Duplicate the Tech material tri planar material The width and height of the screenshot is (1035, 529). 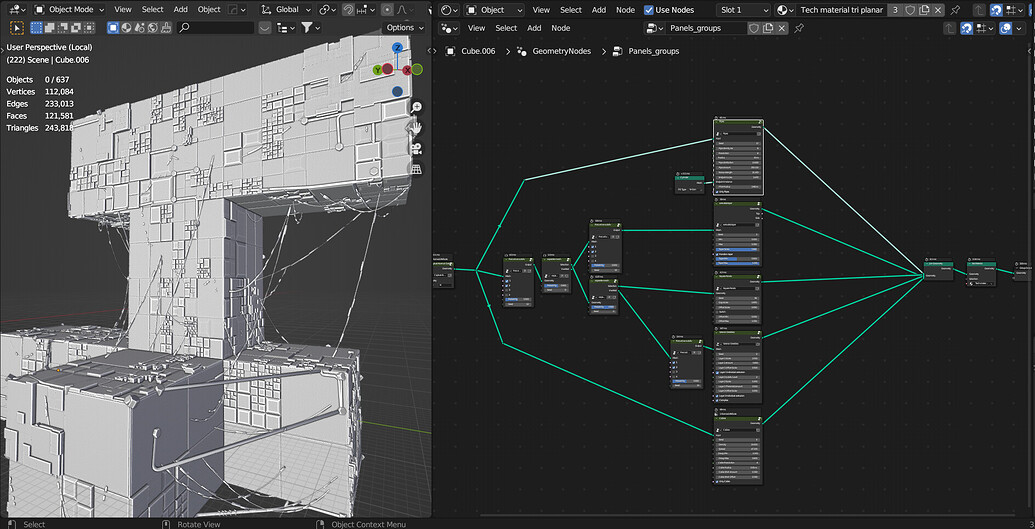point(924,10)
